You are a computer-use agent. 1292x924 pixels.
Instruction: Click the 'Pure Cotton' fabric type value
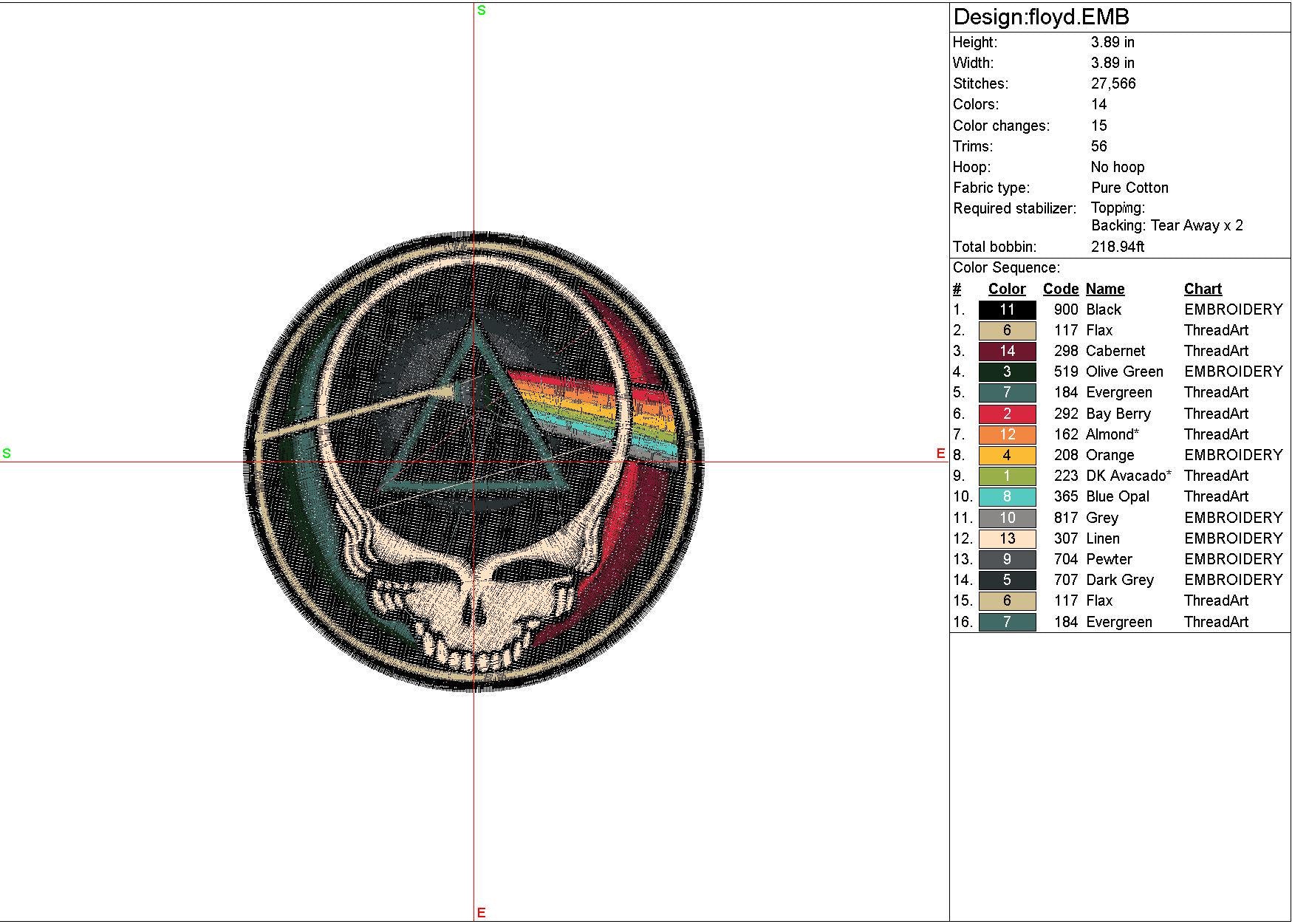(x=1129, y=188)
